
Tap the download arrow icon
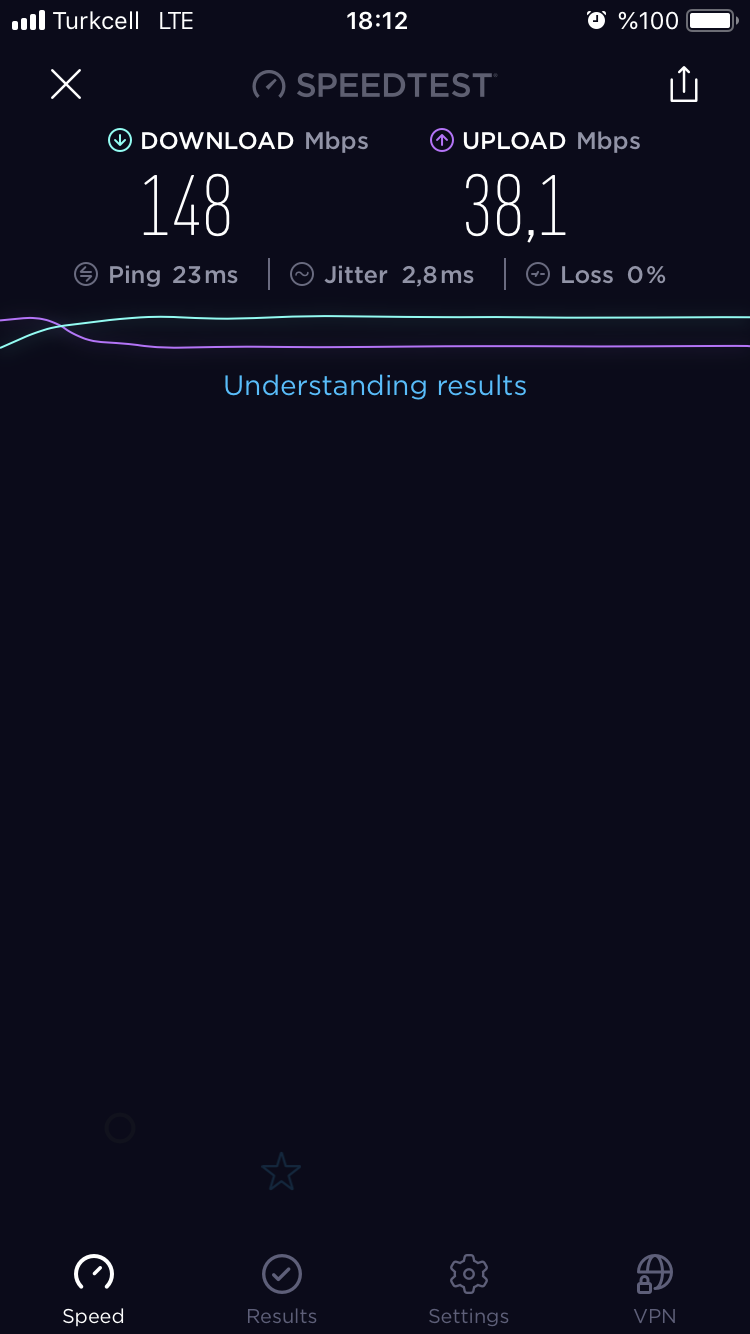tap(120, 141)
